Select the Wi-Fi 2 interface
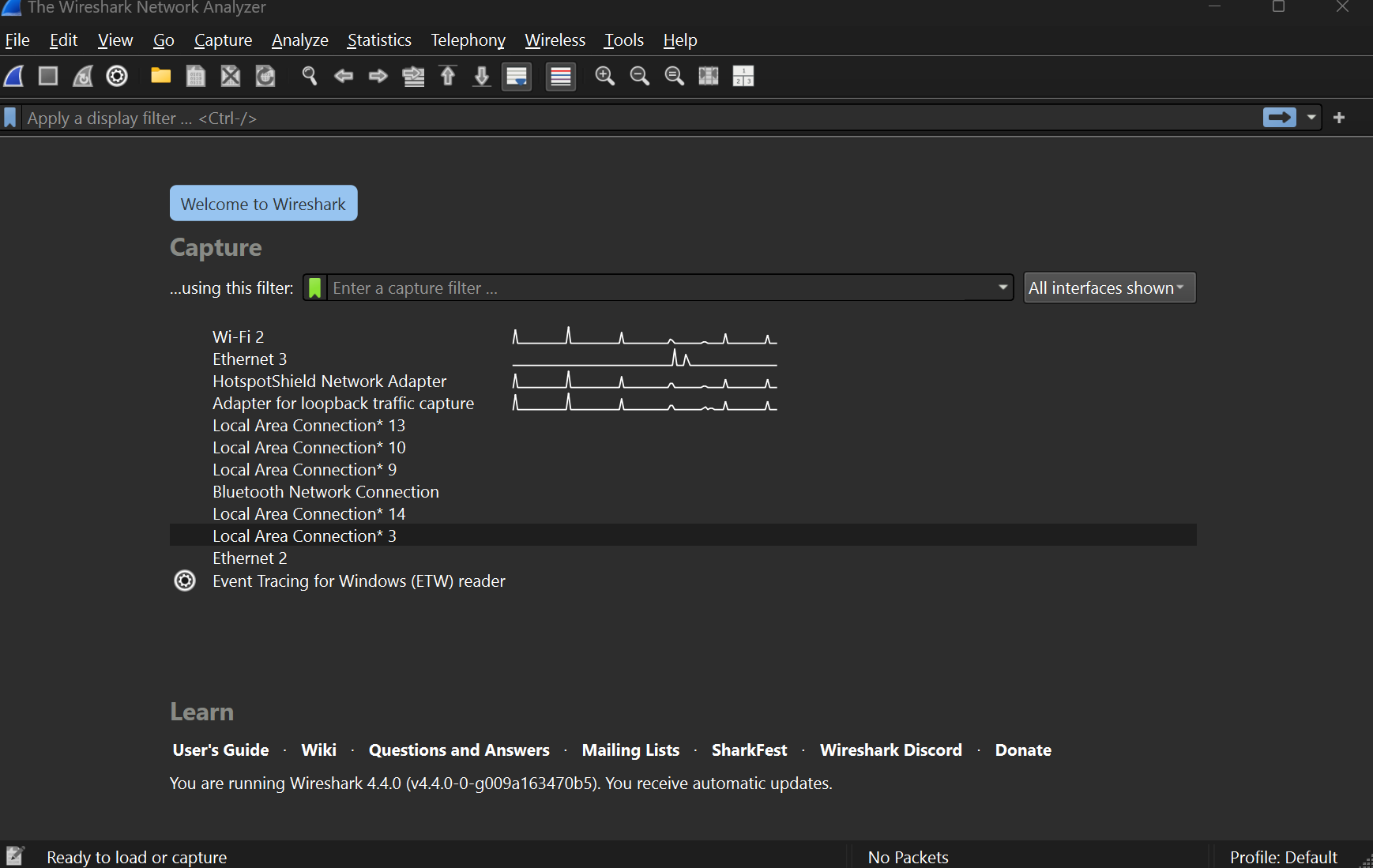Screen dimensions: 1373x868 coord(683,337)
